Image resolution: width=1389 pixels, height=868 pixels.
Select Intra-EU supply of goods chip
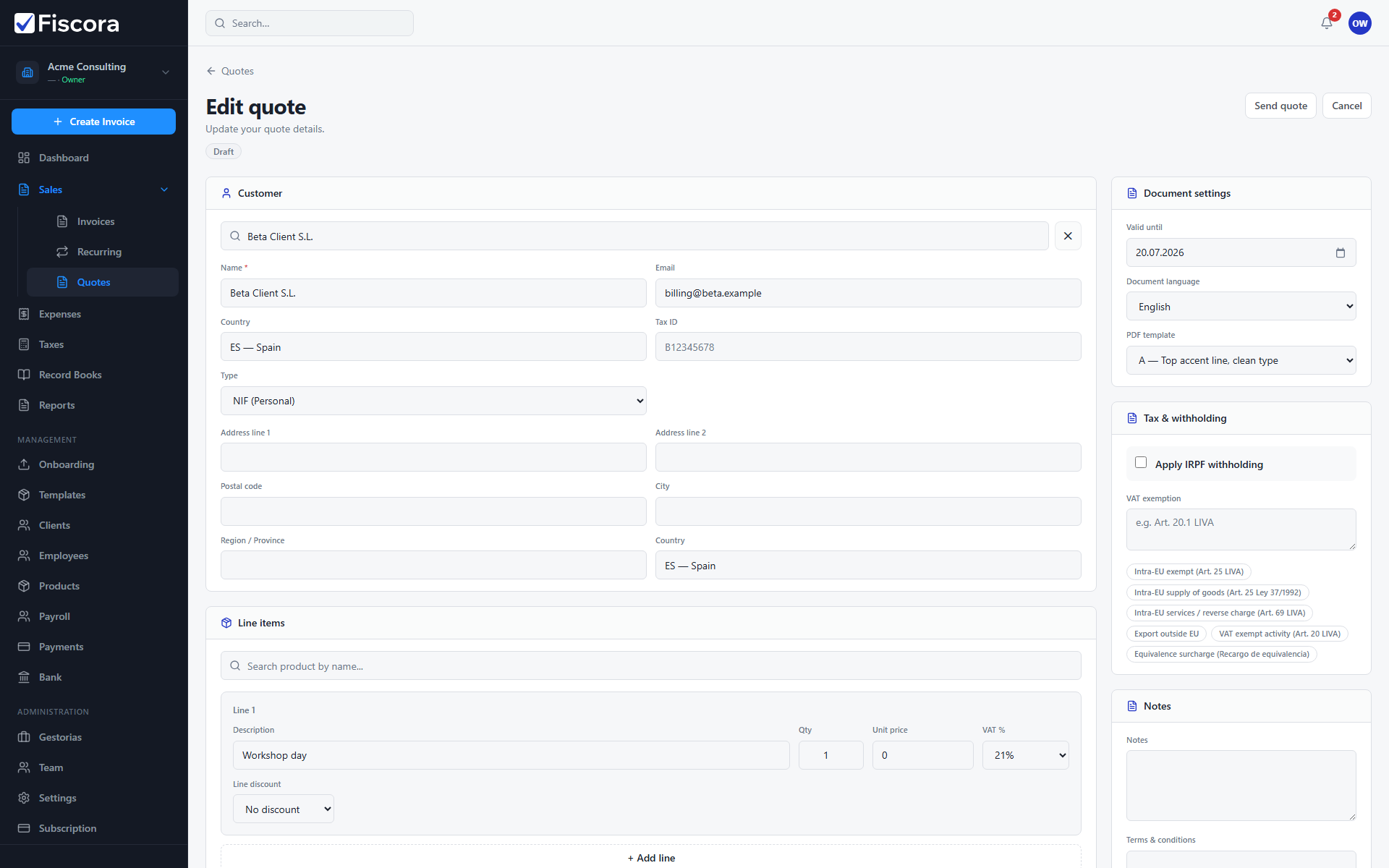point(1218,592)
